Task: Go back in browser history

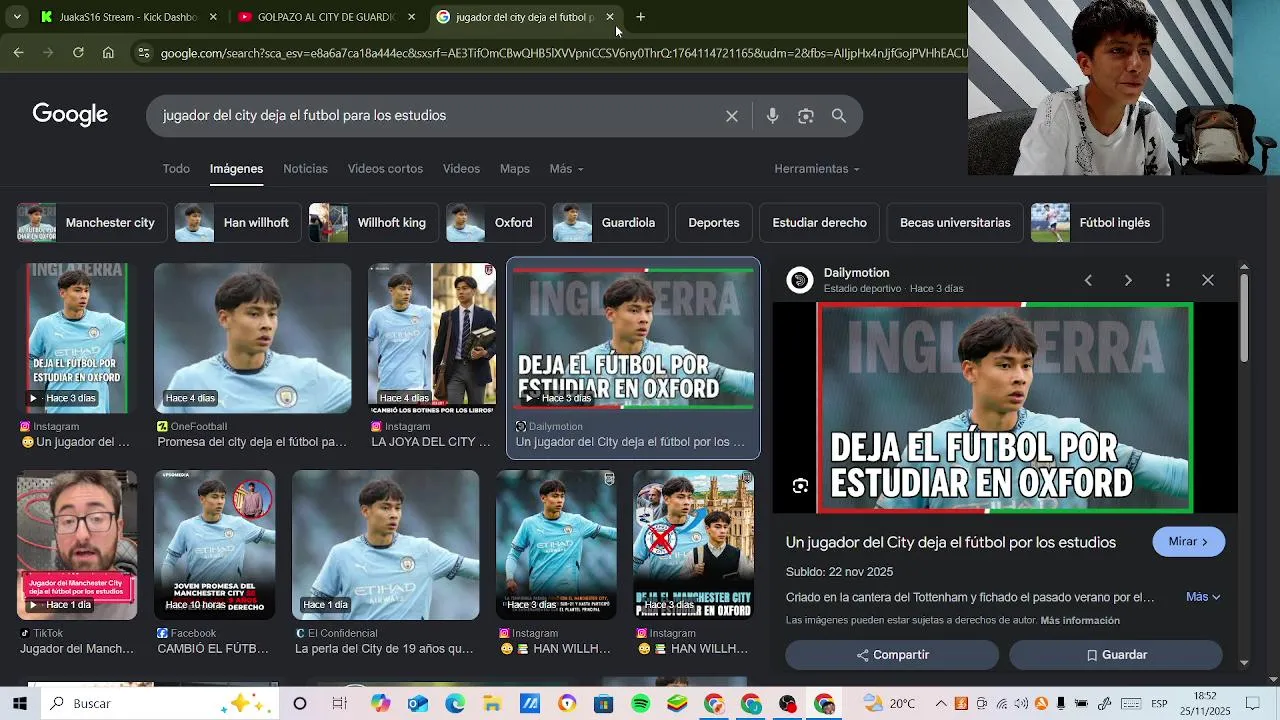Action: point(18,53)
